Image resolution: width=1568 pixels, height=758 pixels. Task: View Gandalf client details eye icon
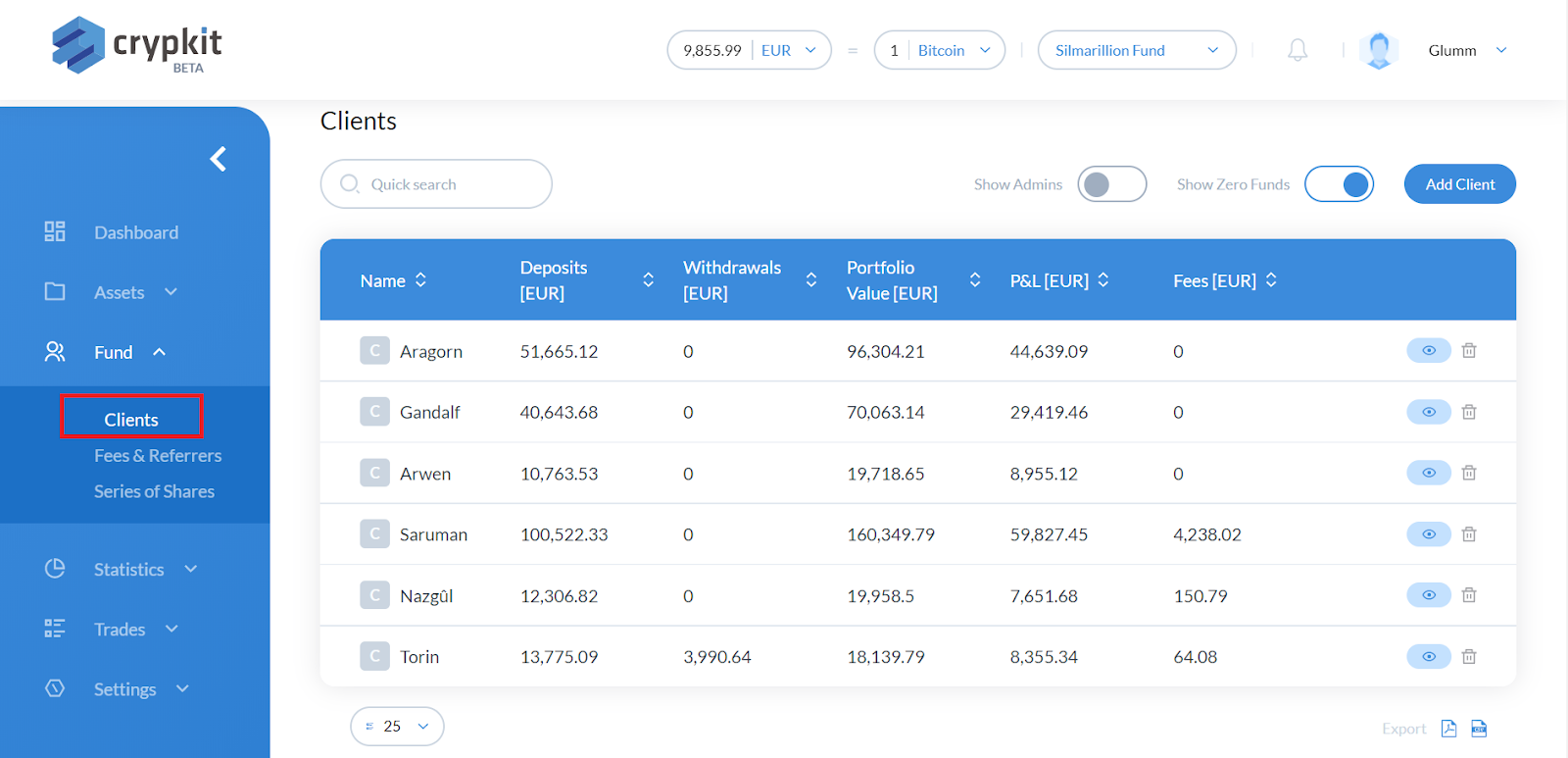[1428, 412]
